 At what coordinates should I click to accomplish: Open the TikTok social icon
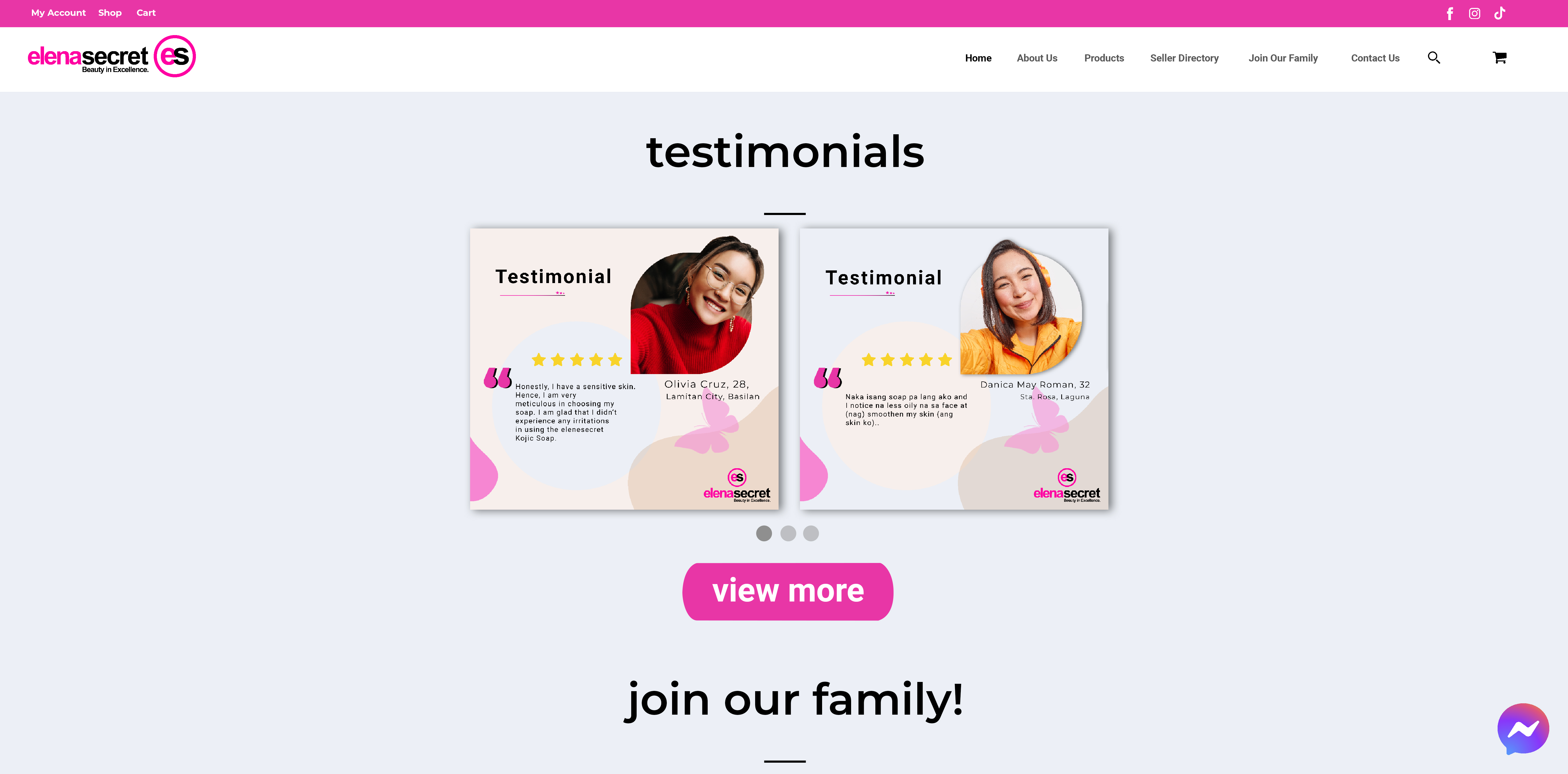pyautogui.click(x=1500, y=13)
